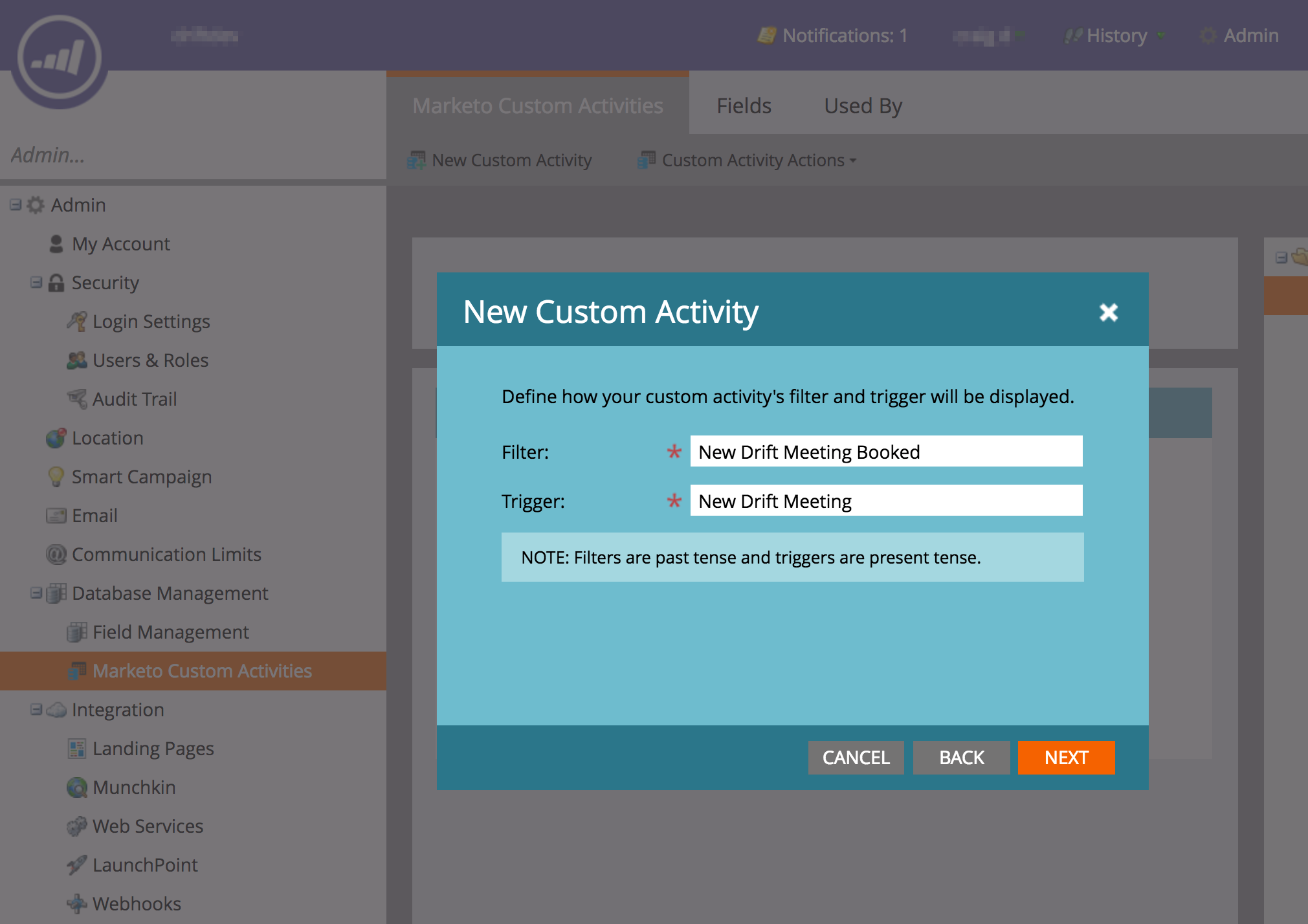
Task: Open Users & Roles
Action: 151,360
